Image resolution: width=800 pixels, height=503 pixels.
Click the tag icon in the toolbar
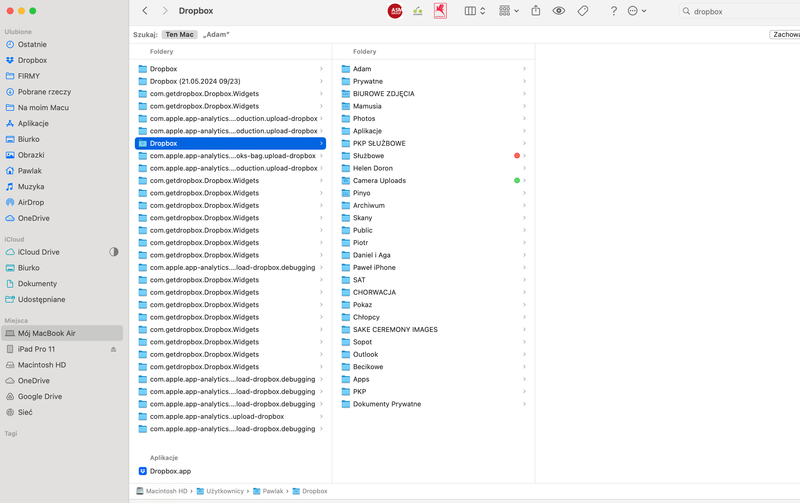(x=583, y=11)
